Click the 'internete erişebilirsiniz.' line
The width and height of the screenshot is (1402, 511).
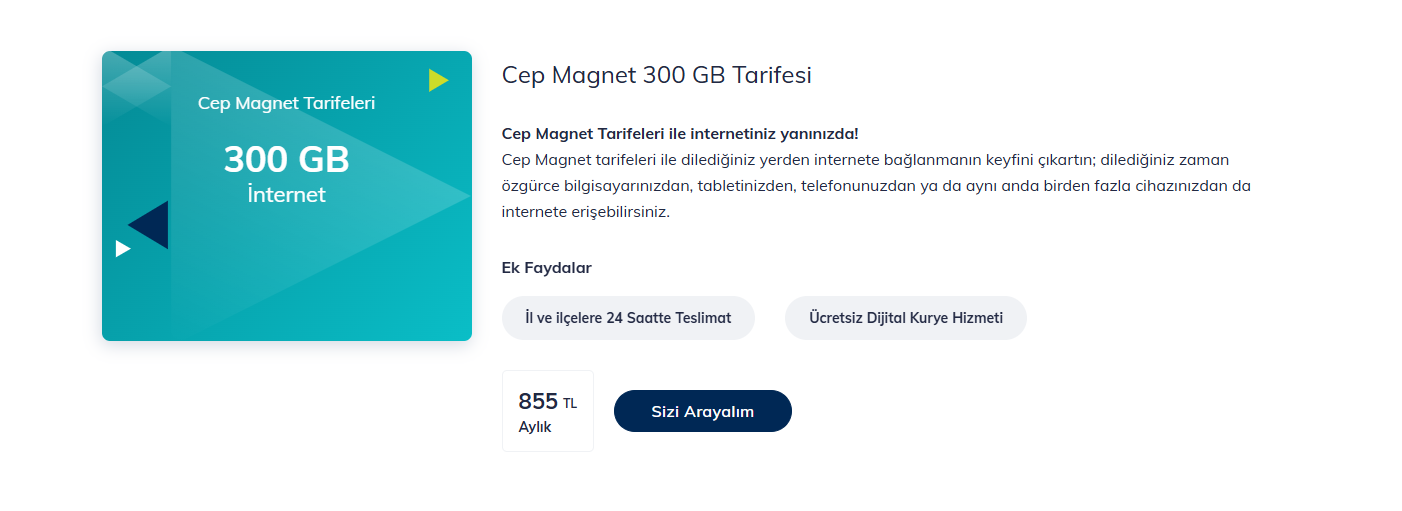585,211
